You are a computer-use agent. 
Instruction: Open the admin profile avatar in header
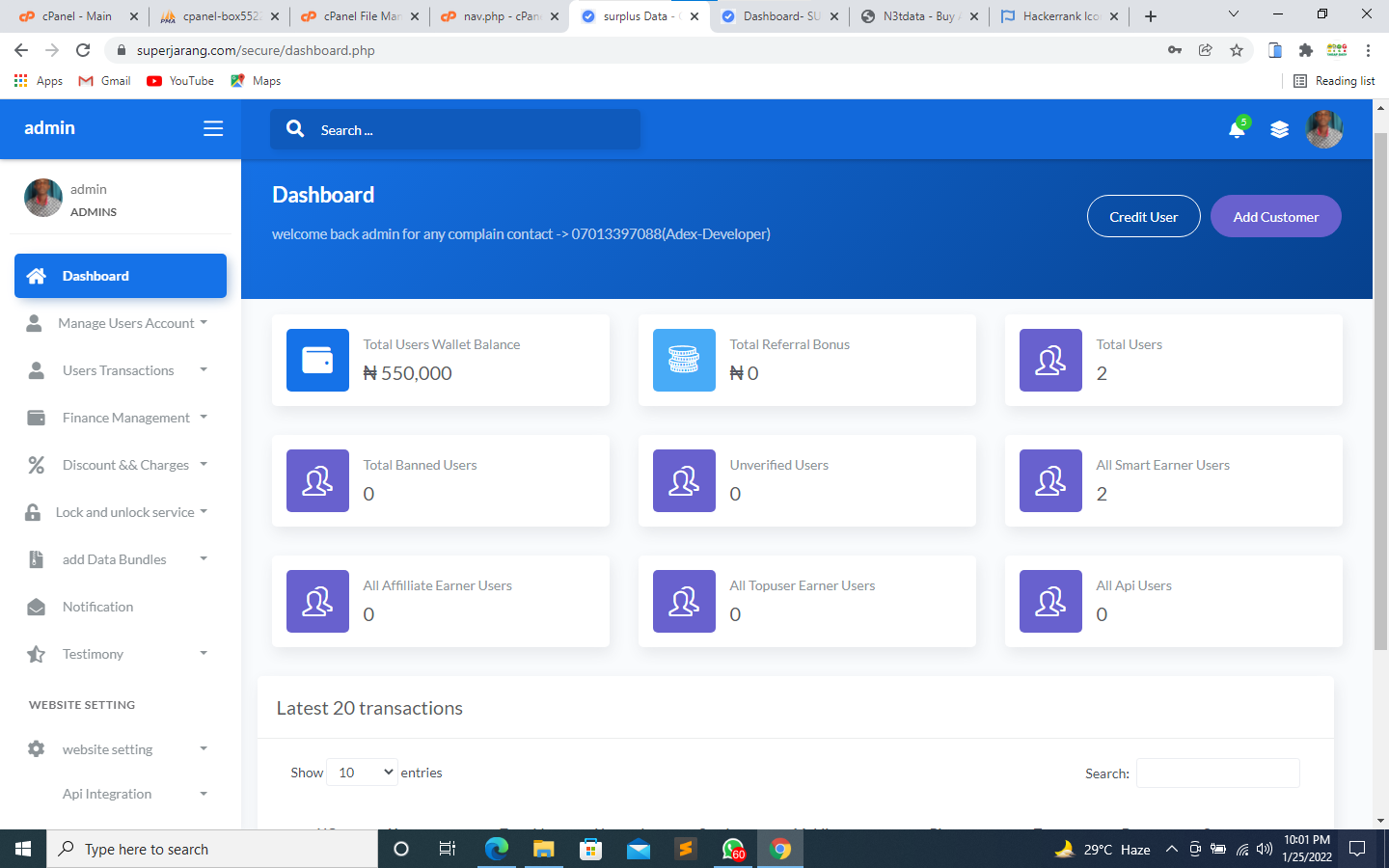point(1323,129)
